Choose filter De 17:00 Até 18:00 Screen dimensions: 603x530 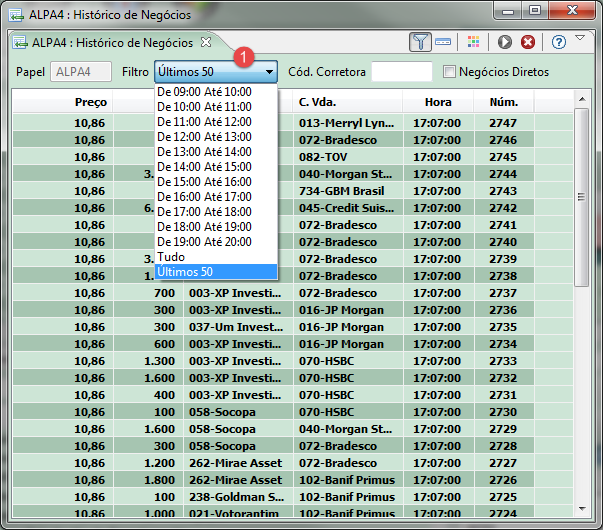(x=216, y=212)
